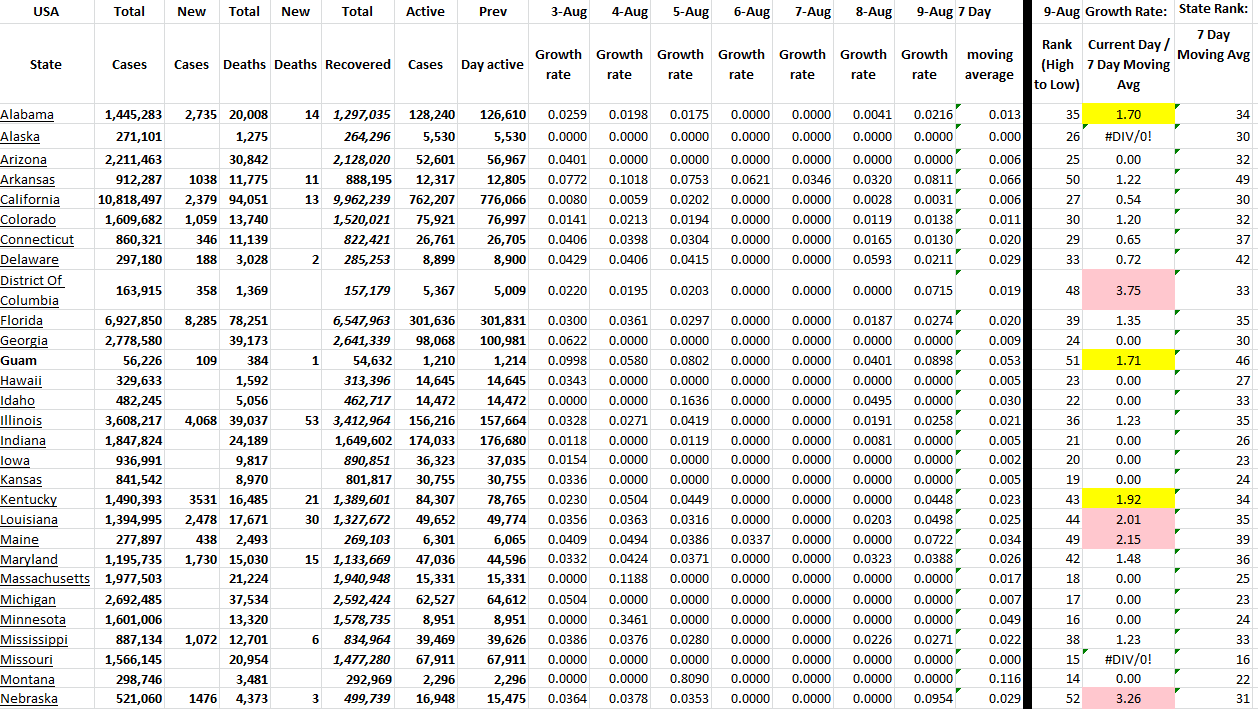
Task: Select the pink 3.75 growth rate cell
Action: click(x=1128, y=290)
